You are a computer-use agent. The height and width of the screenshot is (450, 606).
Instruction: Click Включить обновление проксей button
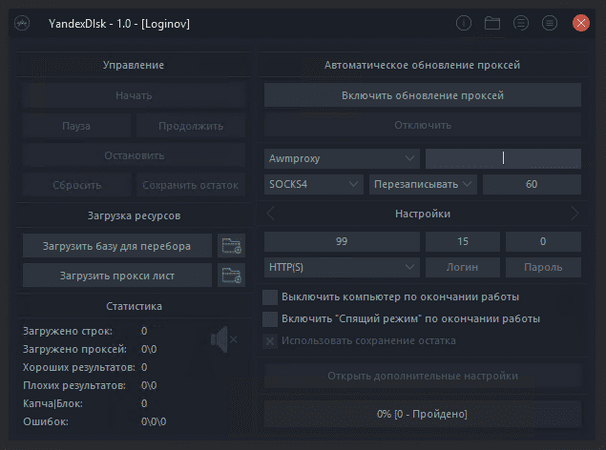pyautogui.click(x=422, y=95)
